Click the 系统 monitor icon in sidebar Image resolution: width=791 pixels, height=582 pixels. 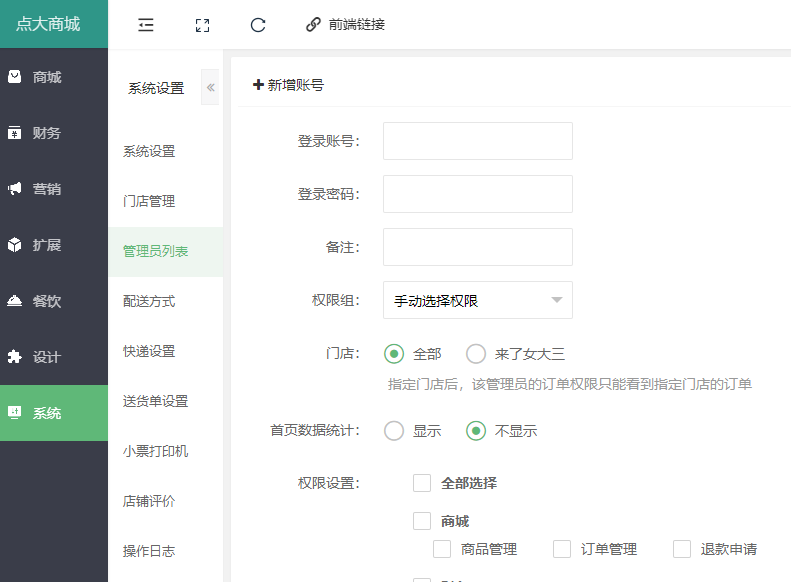[15, 413]
